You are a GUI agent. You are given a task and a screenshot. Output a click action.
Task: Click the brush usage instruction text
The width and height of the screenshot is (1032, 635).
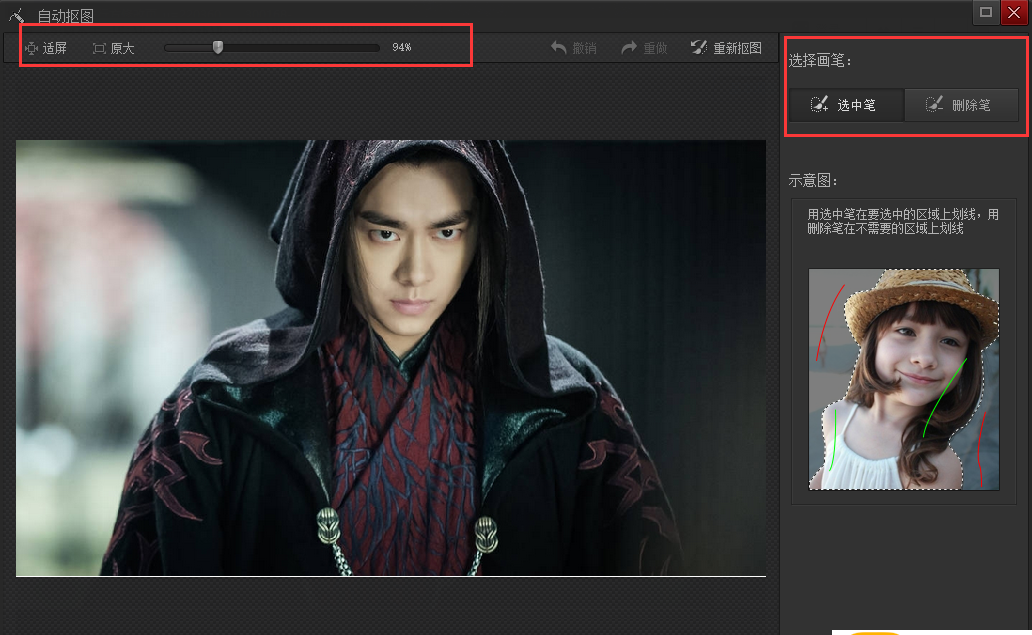click(903, 221)
